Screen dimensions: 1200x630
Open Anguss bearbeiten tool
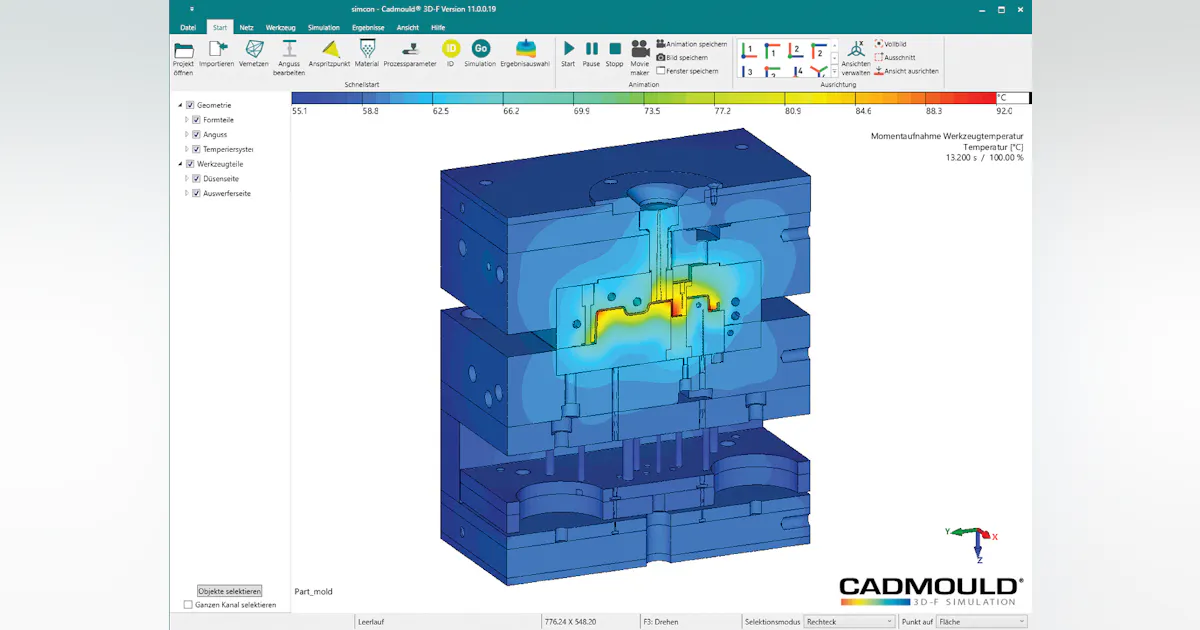pos(289,58)
